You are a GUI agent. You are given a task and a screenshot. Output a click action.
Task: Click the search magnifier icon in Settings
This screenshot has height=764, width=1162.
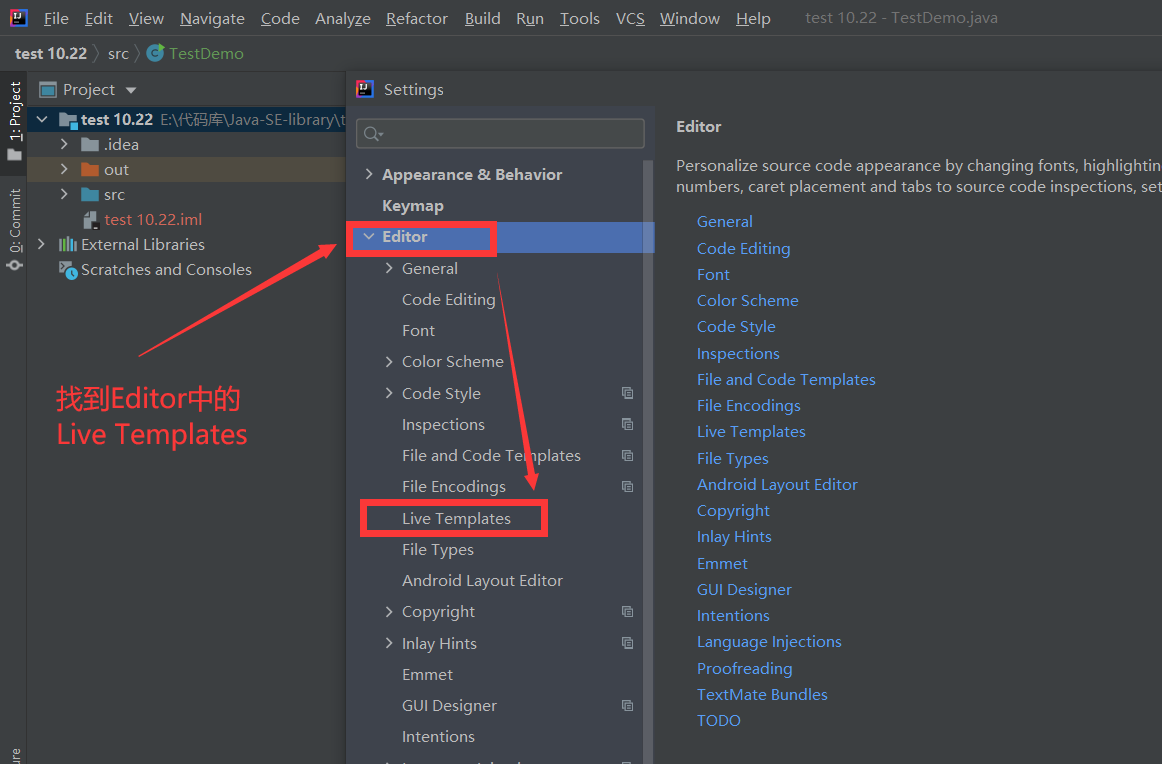[372, 134]
